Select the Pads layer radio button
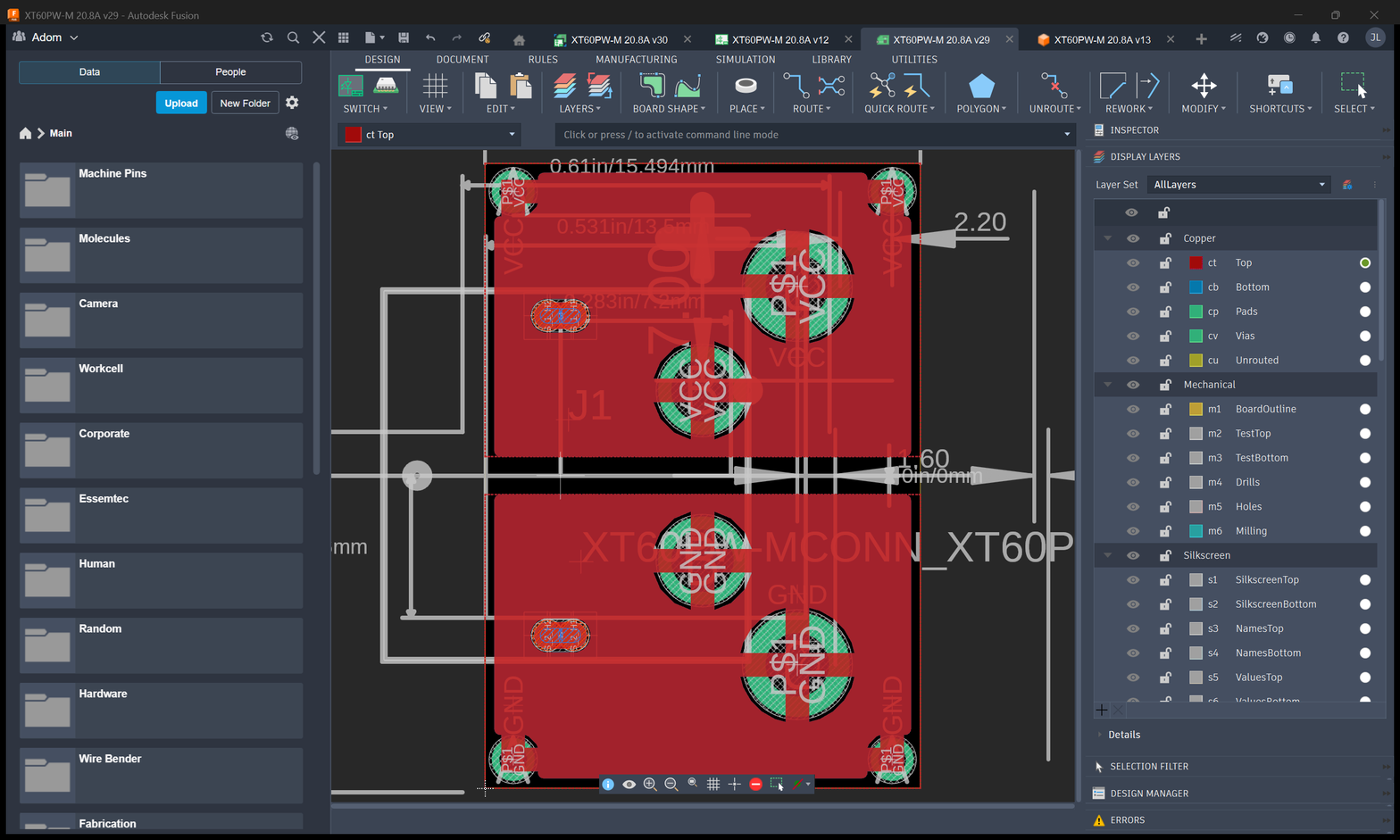The width and height of the screenshot is (1400, 840). pyautogui.click(x=1364, y=312)
